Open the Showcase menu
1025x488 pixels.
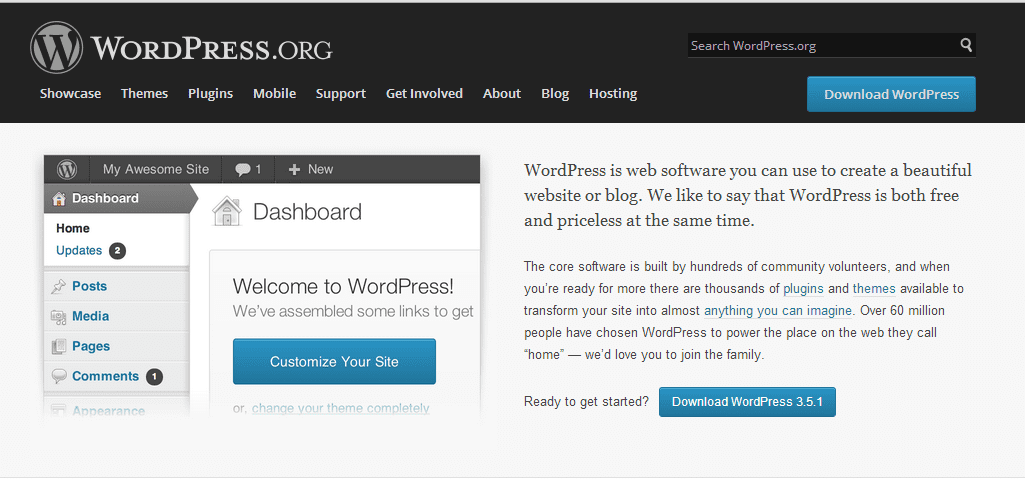pyautogui.click(x=71, y=93)
